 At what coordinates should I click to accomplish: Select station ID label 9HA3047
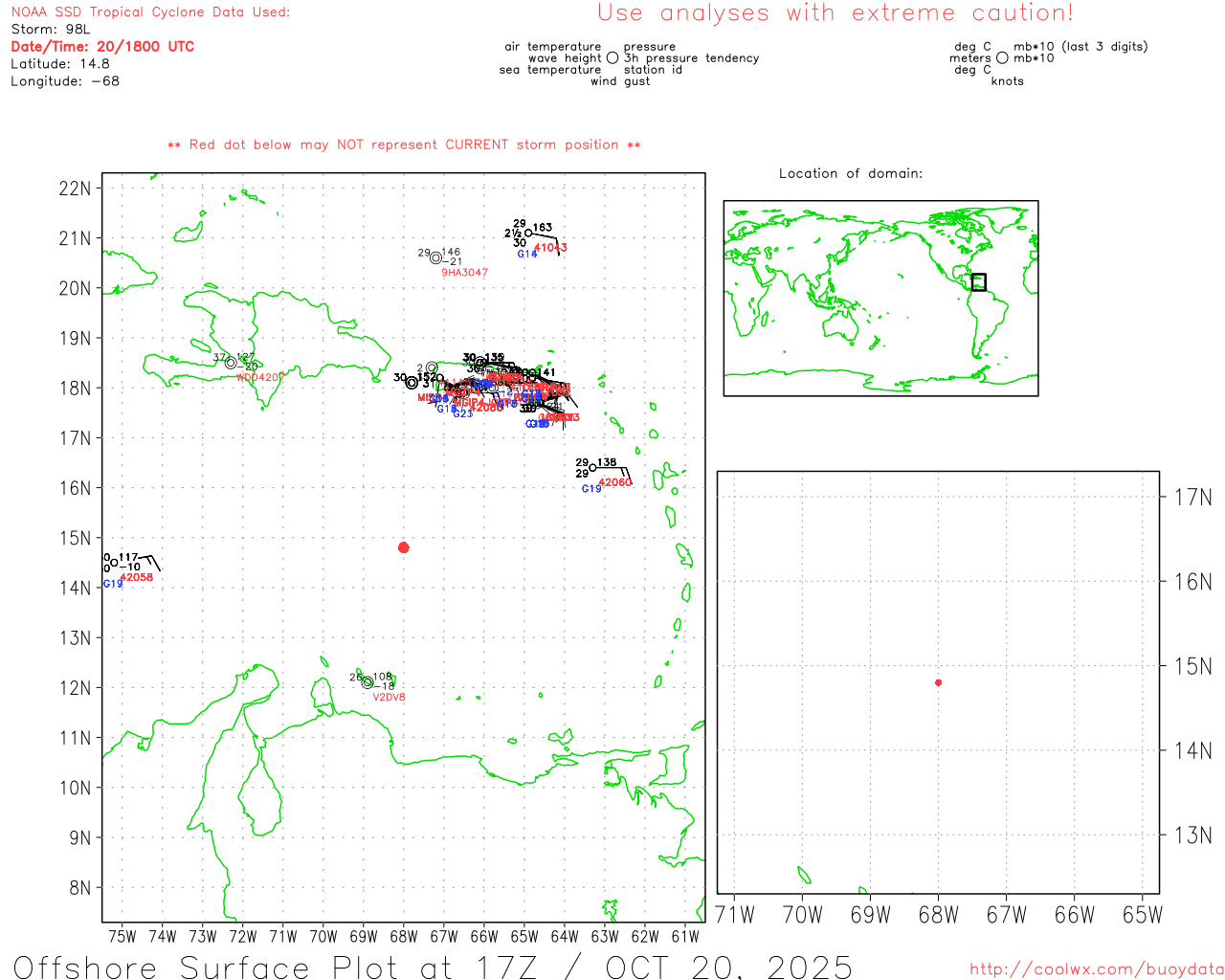464,273
